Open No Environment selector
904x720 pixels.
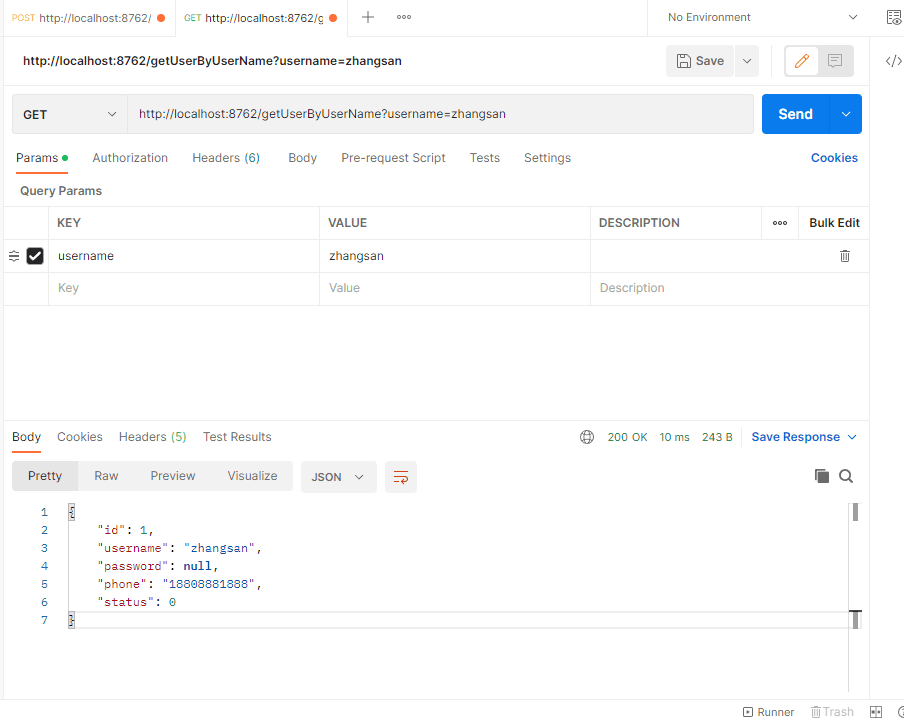tap(762, 17)
